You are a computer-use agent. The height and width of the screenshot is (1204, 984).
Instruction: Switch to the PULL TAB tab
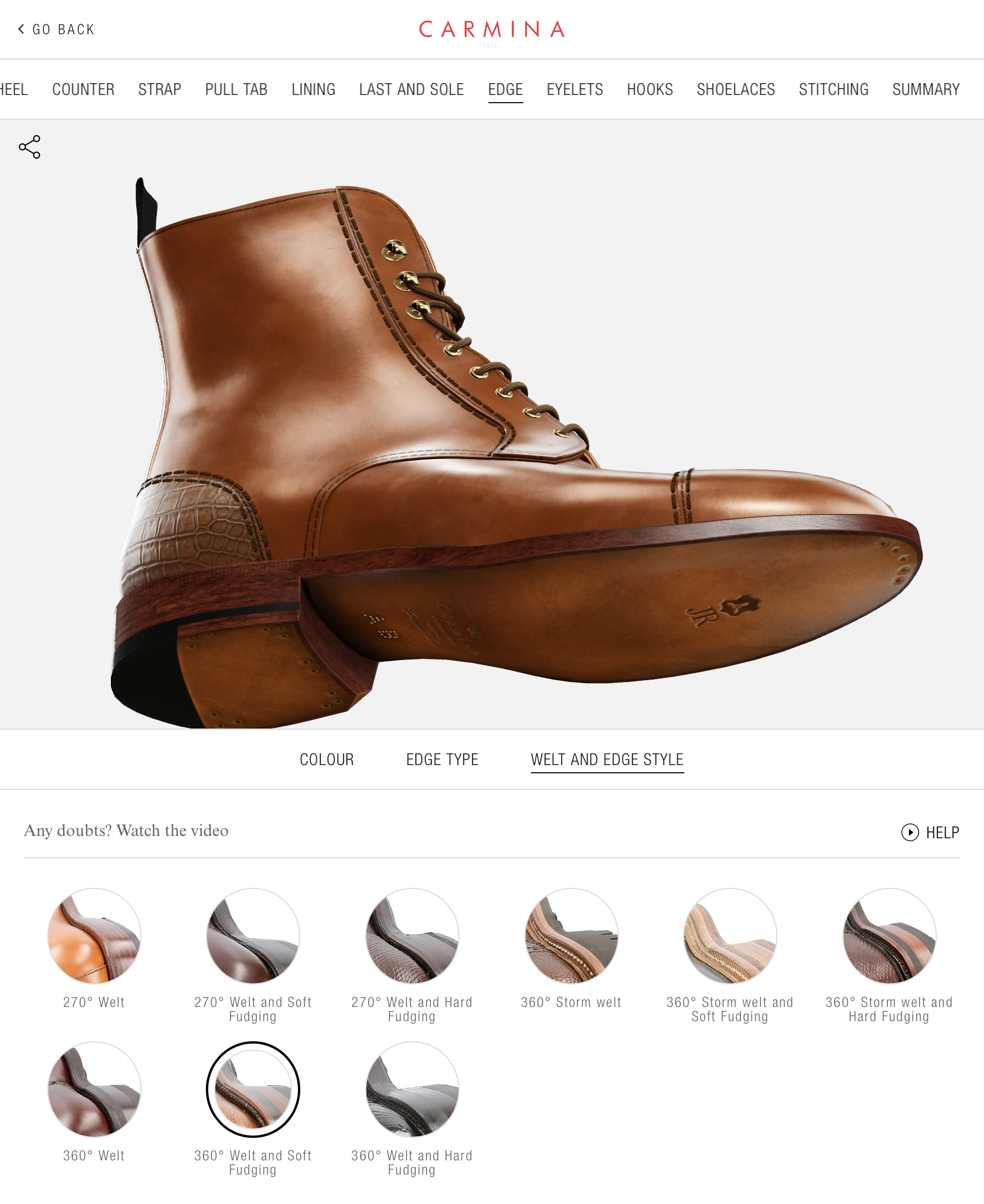pyautogui.click(x=237, y=90)
